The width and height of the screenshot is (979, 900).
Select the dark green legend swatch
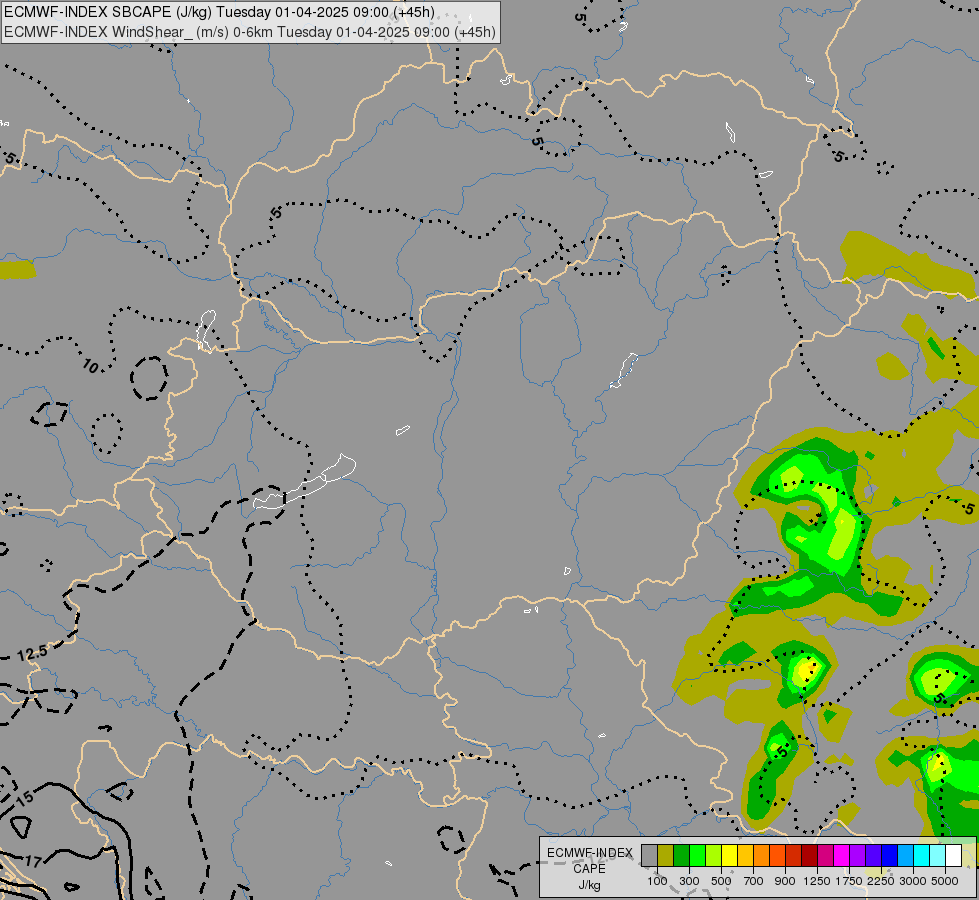681,855
